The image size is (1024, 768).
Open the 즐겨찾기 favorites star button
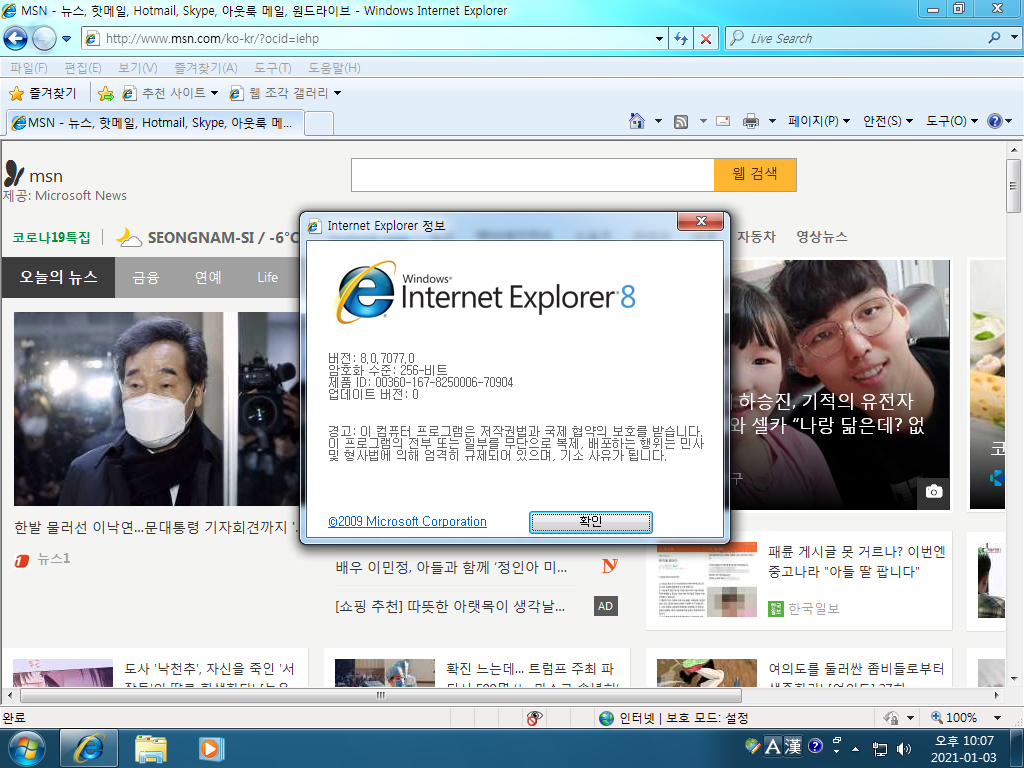pos(43,93)
